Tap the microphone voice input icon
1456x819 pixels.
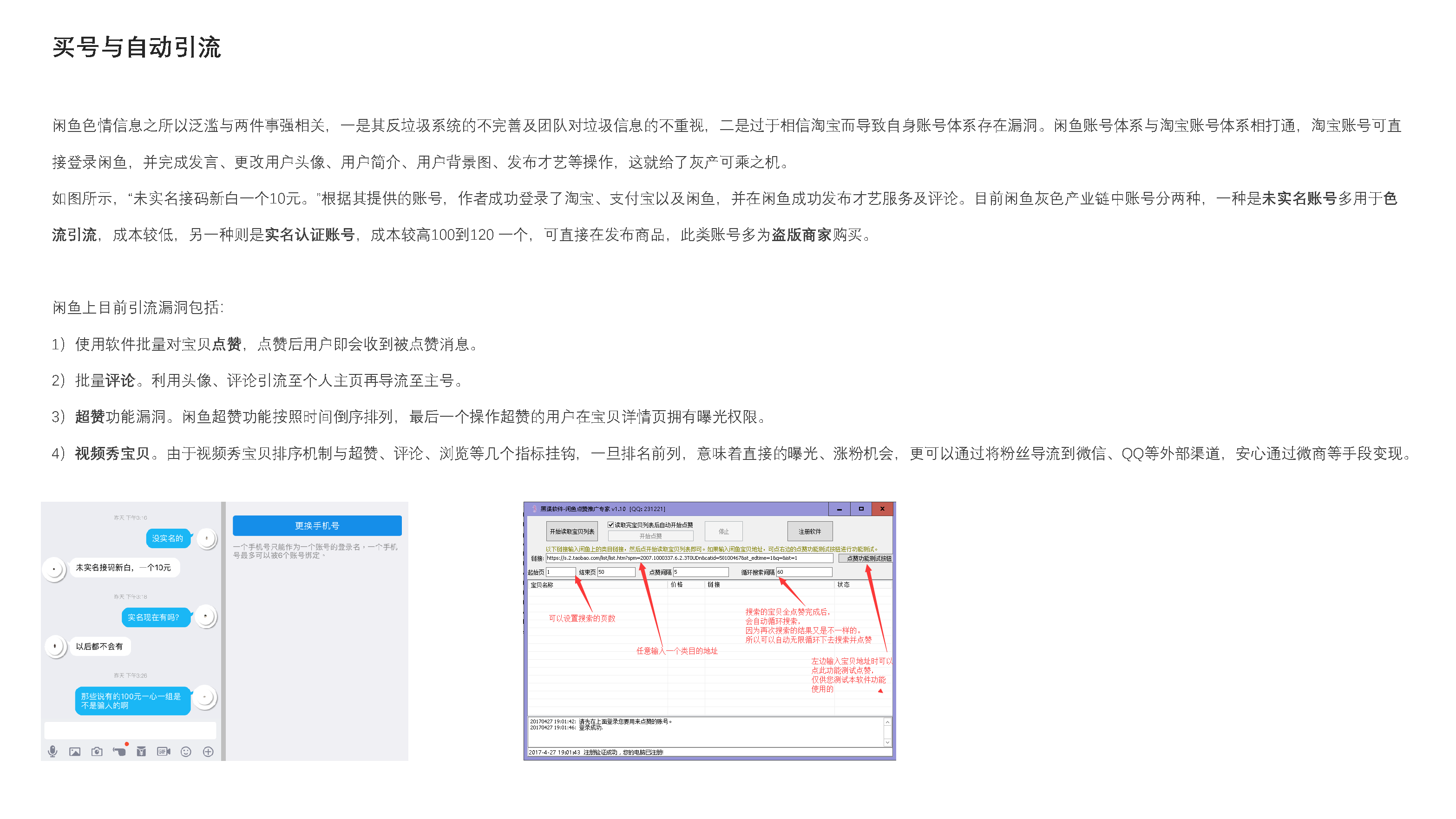click(x=52, y=751)
